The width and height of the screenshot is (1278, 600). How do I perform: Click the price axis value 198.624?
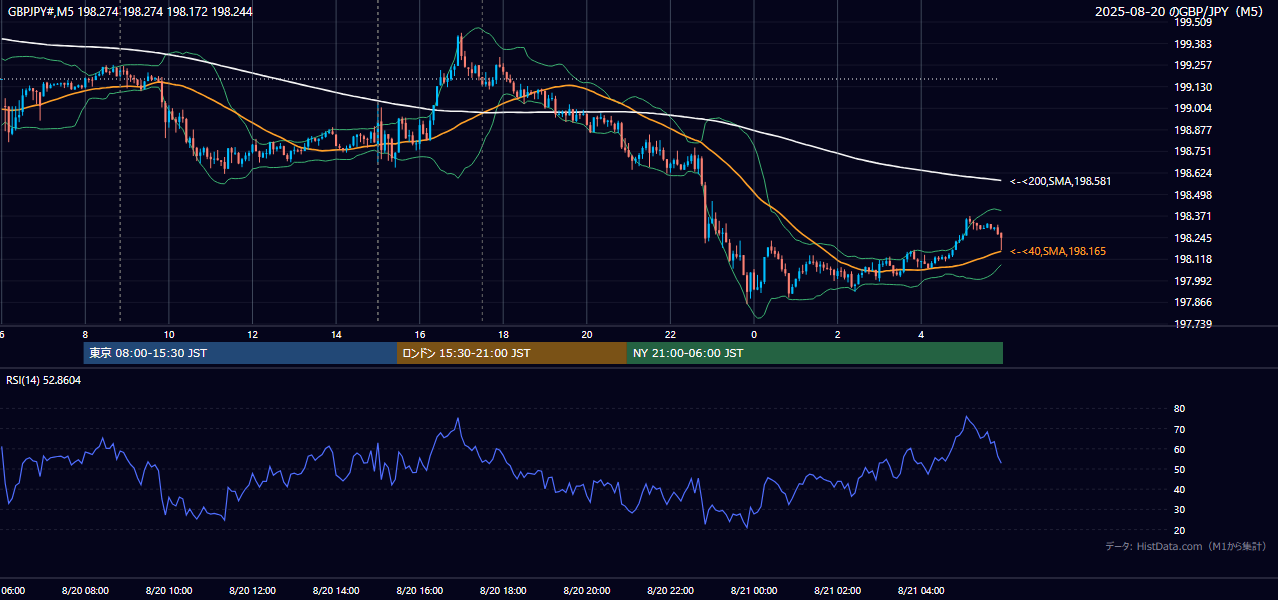tap(1193, 173)
